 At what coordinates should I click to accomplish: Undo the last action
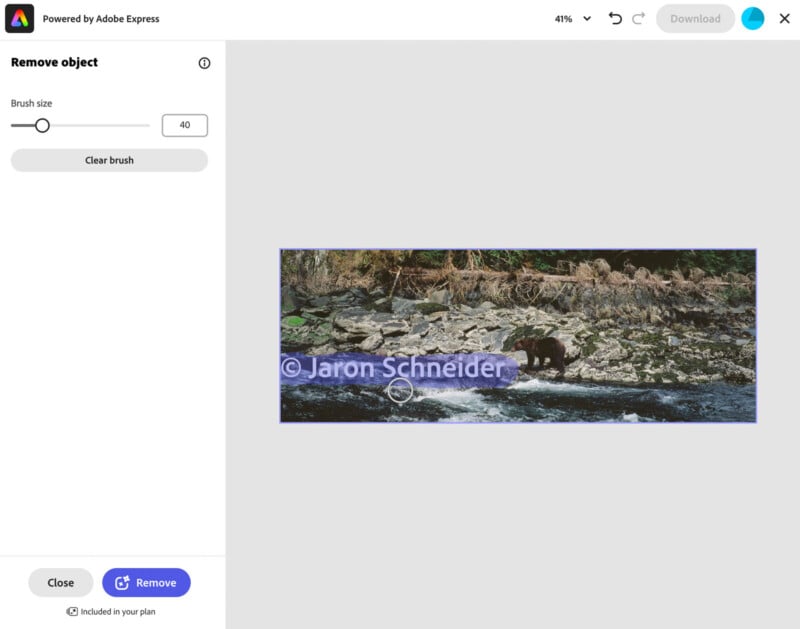click(x=615, y=19)
